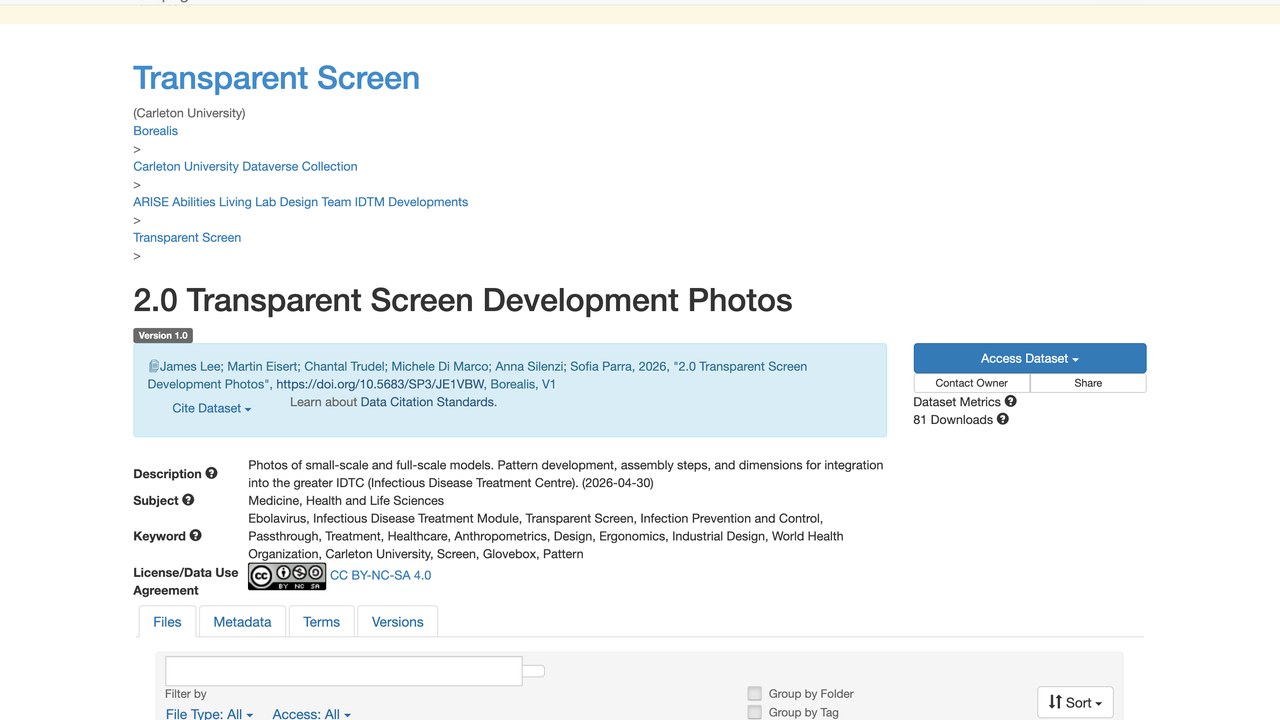Open the Access: All filter dropdown
This screenshot has width=1280, height=720.
[312, 714]
